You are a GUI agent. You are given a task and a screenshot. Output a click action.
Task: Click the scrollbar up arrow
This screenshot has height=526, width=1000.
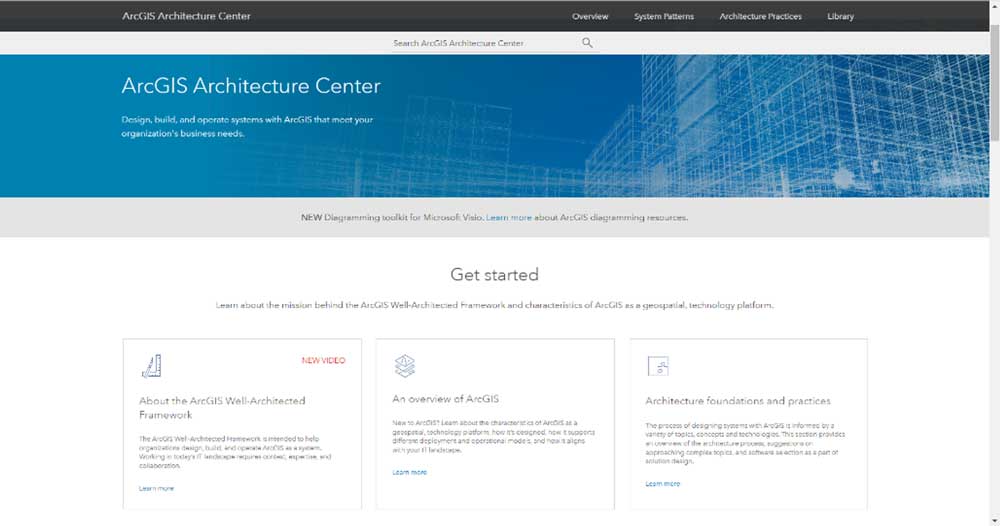(993, 5)
